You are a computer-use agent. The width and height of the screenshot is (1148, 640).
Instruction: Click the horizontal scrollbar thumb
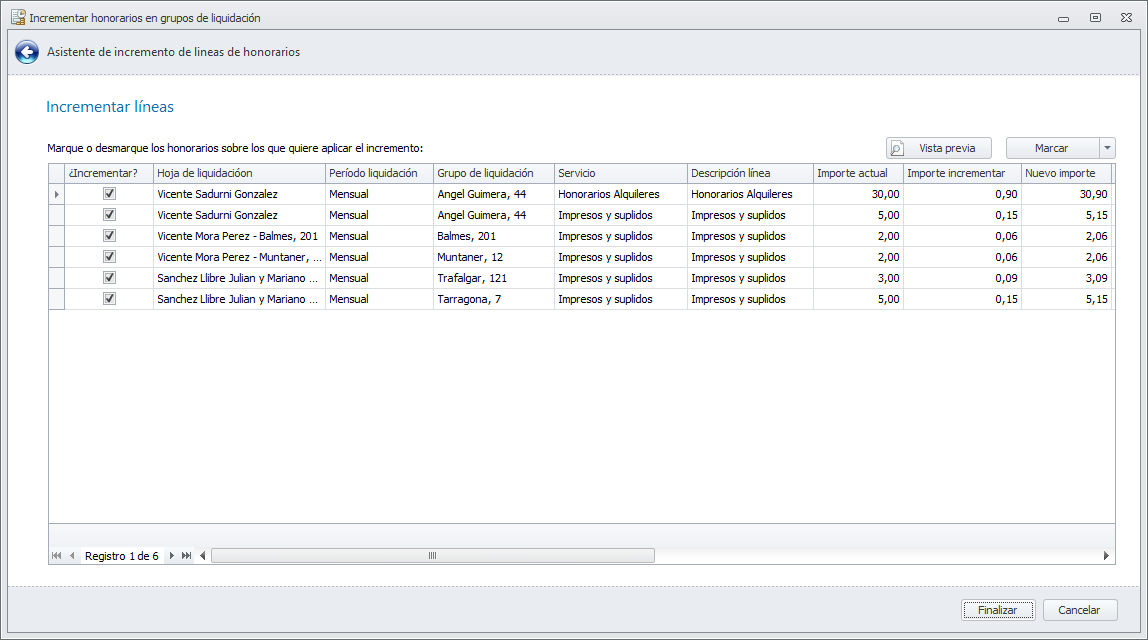[433, 556]
